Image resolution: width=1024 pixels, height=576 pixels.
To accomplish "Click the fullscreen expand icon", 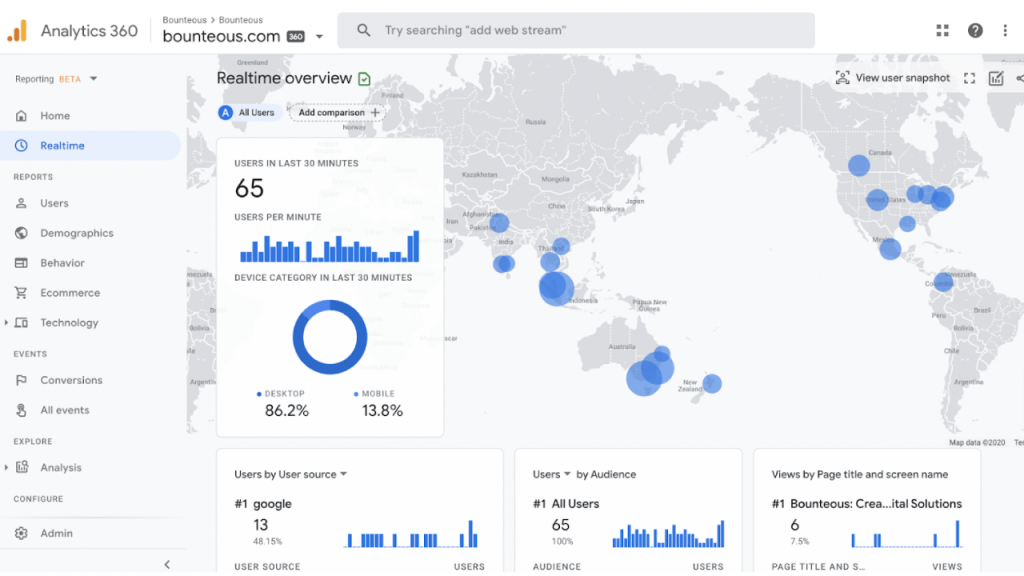I will 969,78.
